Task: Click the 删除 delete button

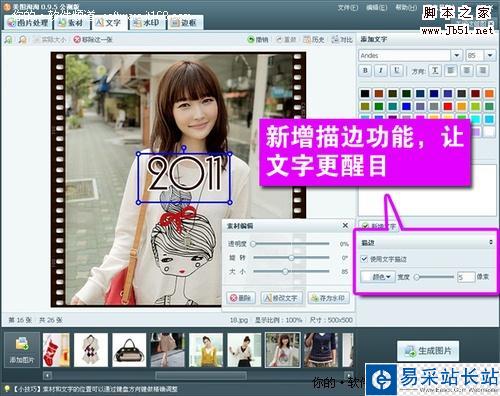Action: (x=241, y=298)
